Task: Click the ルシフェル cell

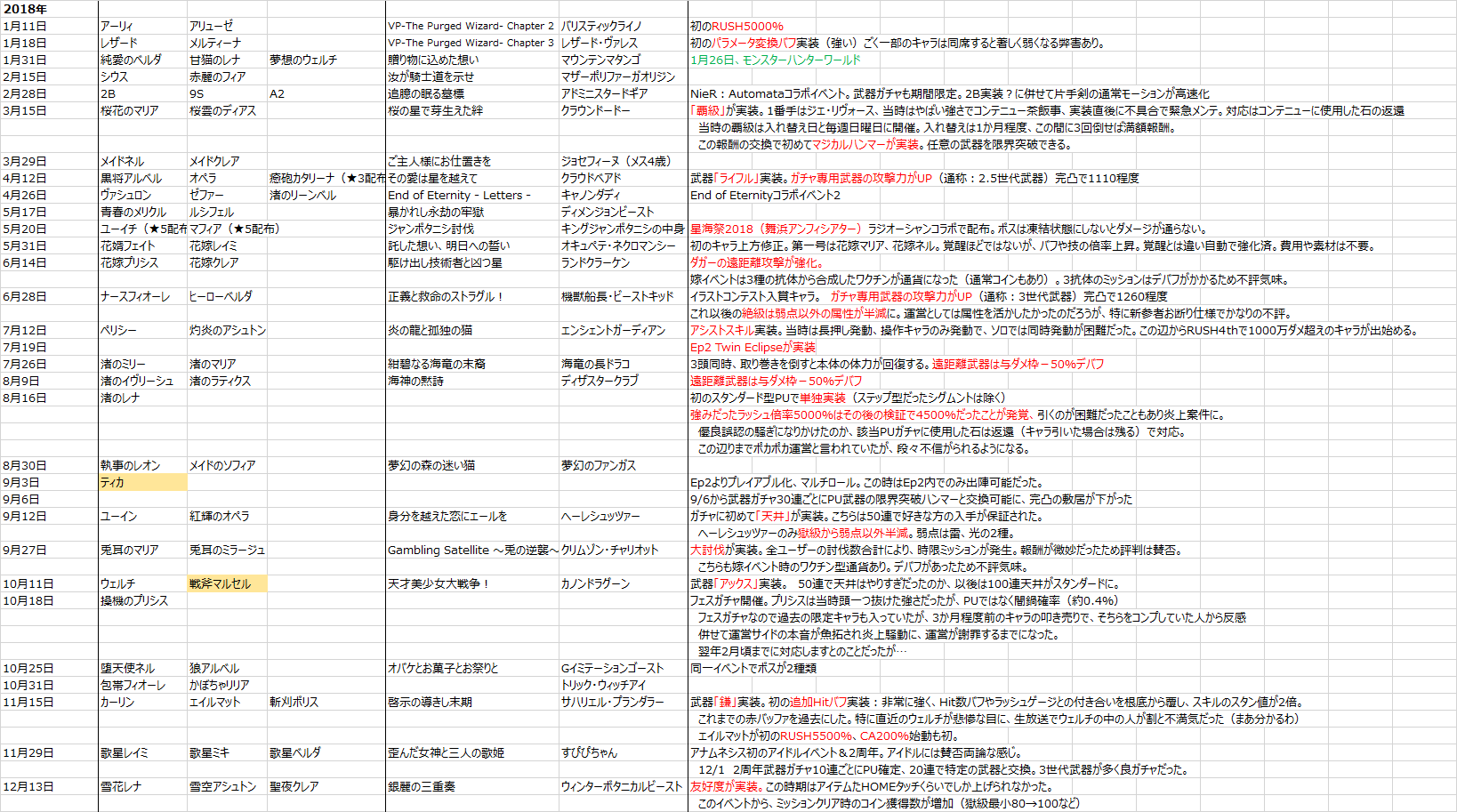Action: (x=227, y=212)
